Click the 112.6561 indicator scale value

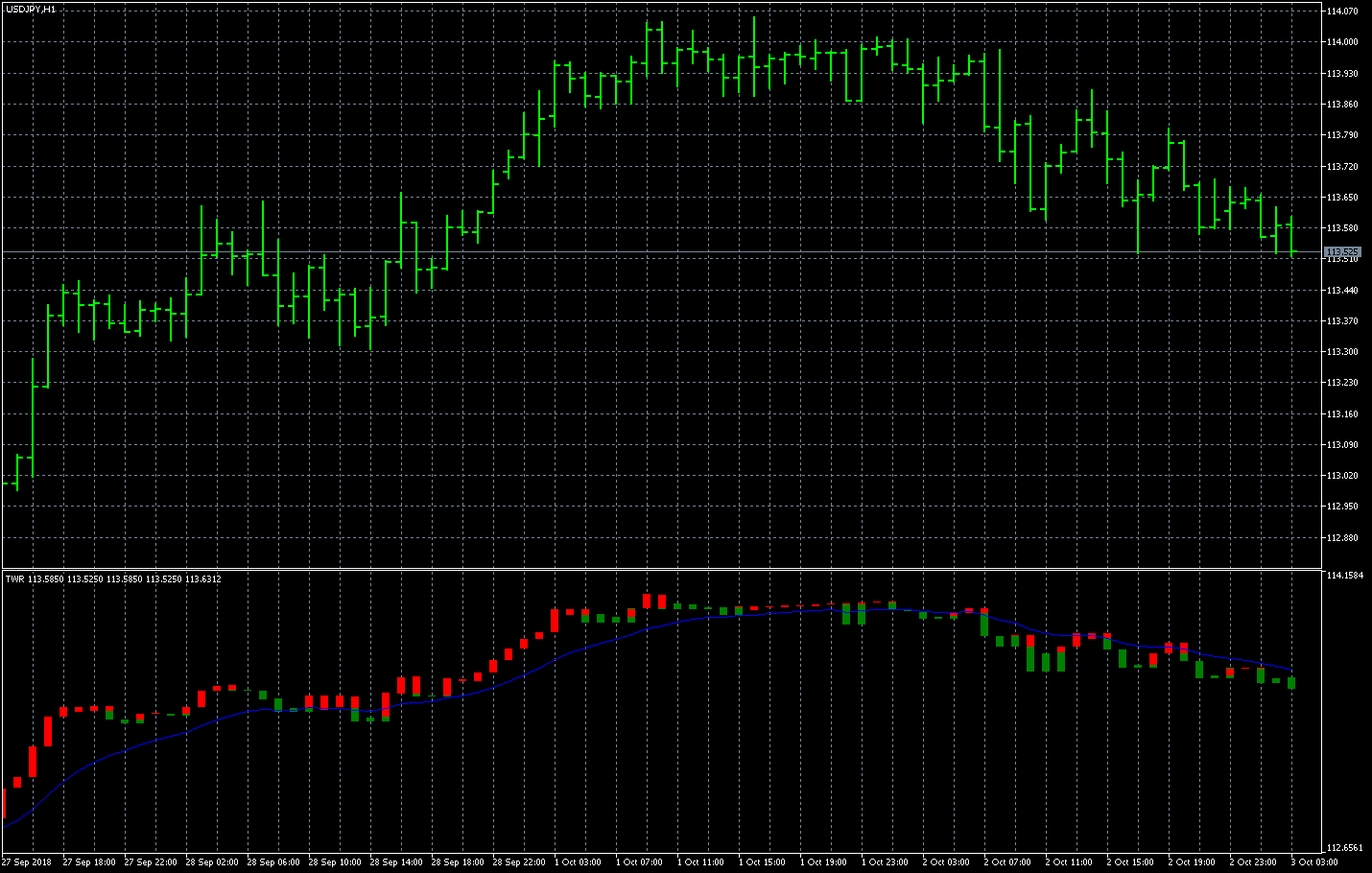point(1343,848)
